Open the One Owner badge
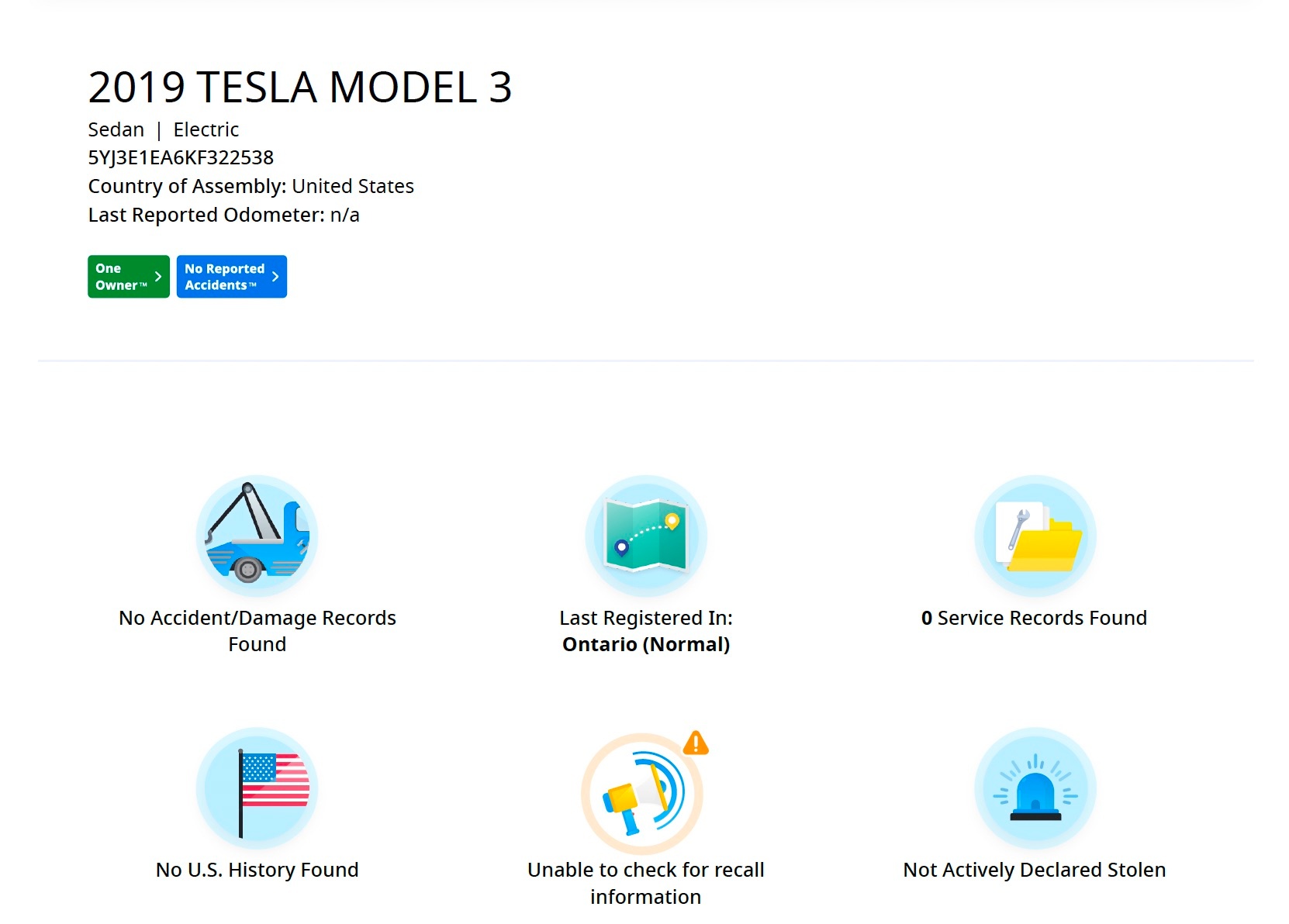The image size is (1289, 924). 129,277
